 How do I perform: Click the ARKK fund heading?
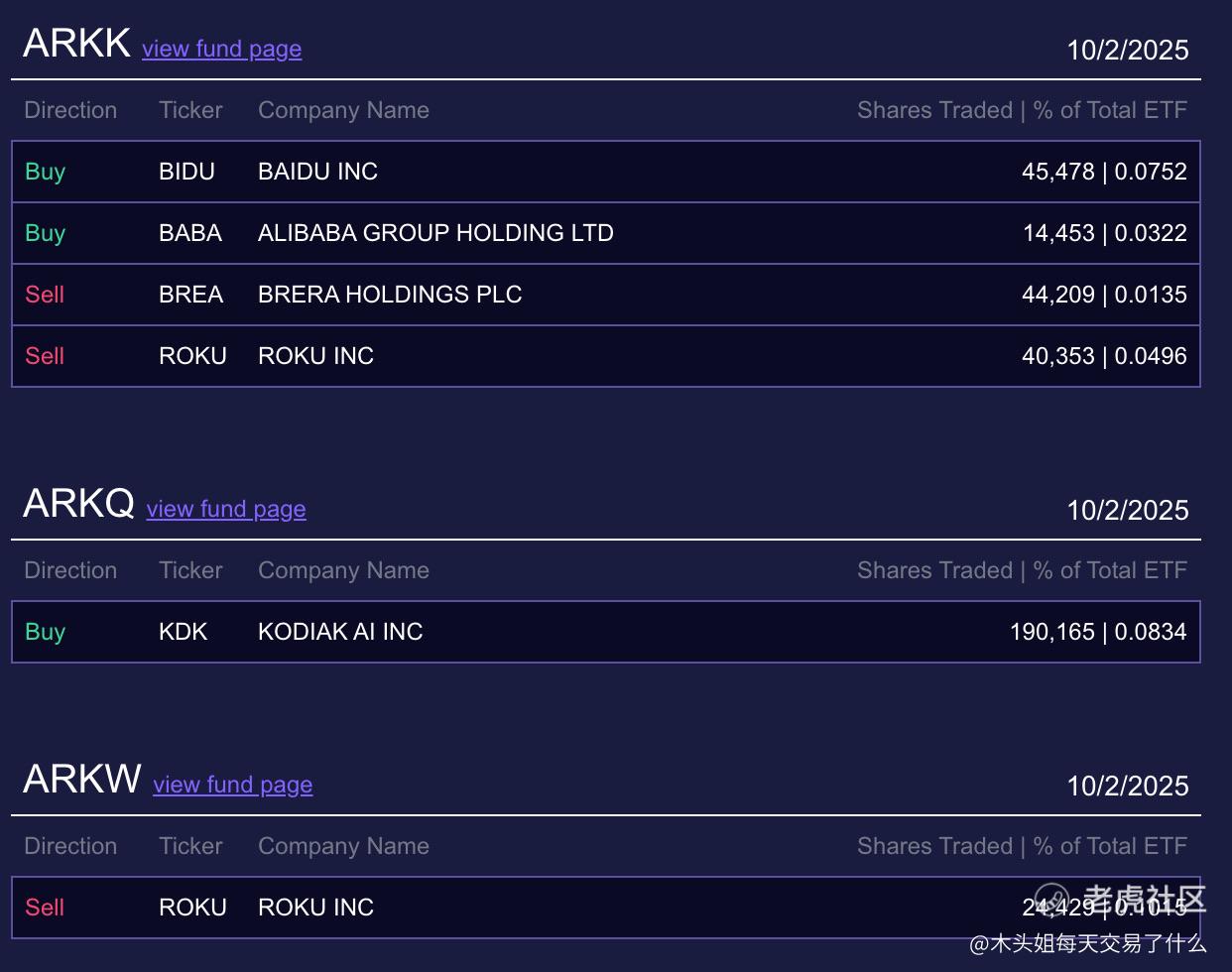[x=77, y=43]
